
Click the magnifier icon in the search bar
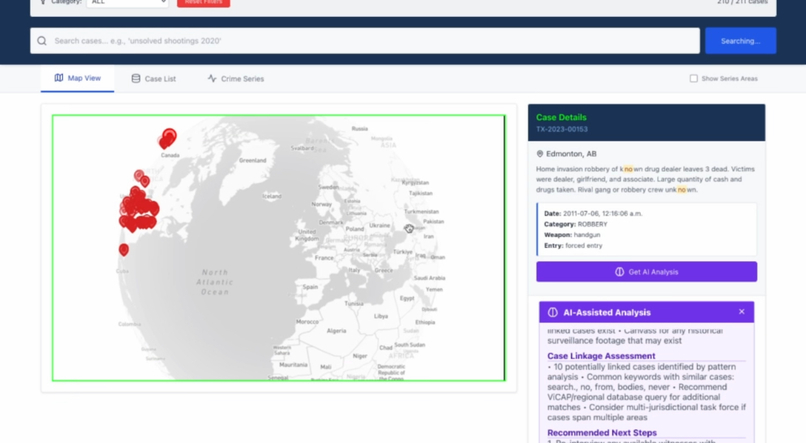click(x=42, y=41)
